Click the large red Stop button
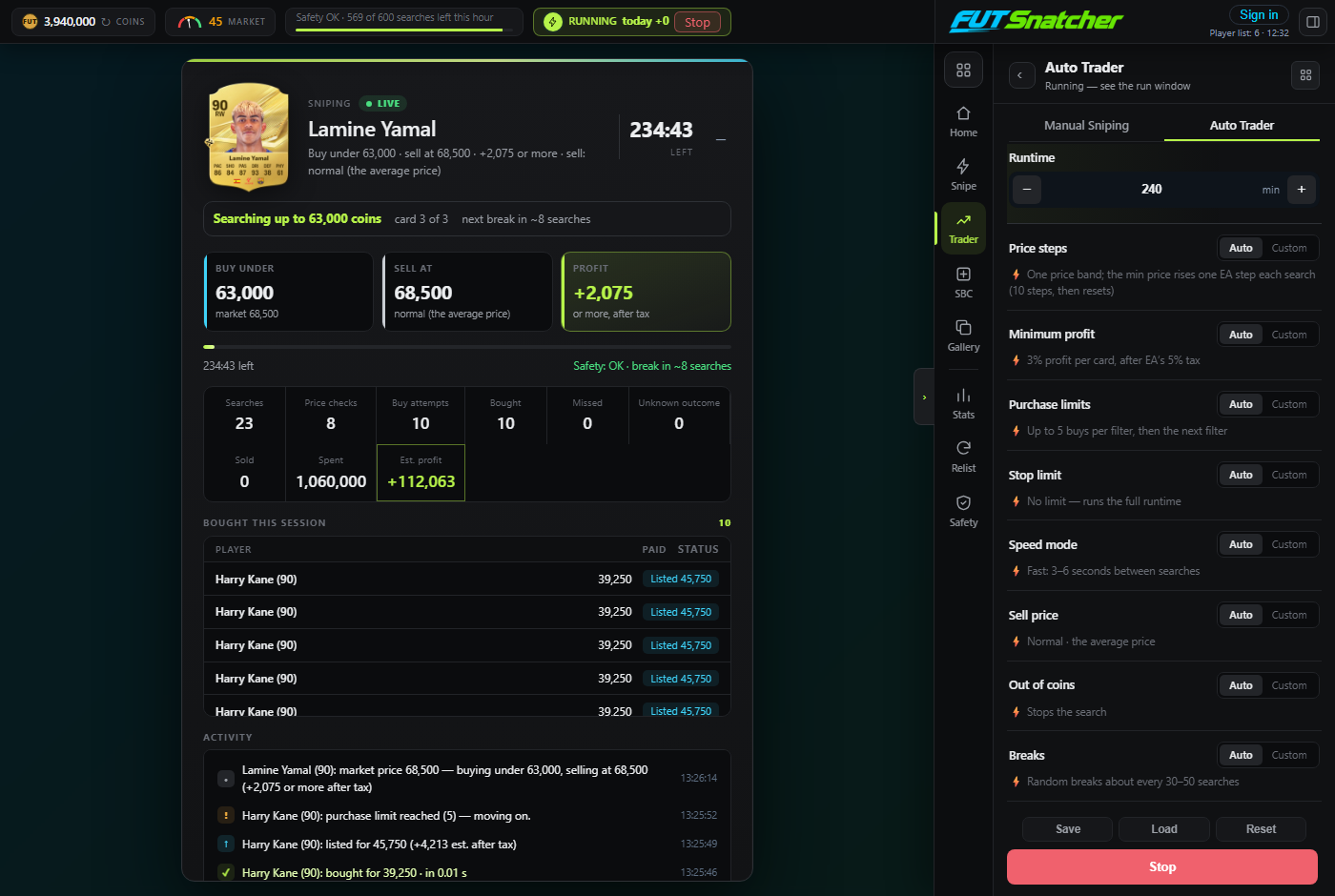 tap(1162, 867)
